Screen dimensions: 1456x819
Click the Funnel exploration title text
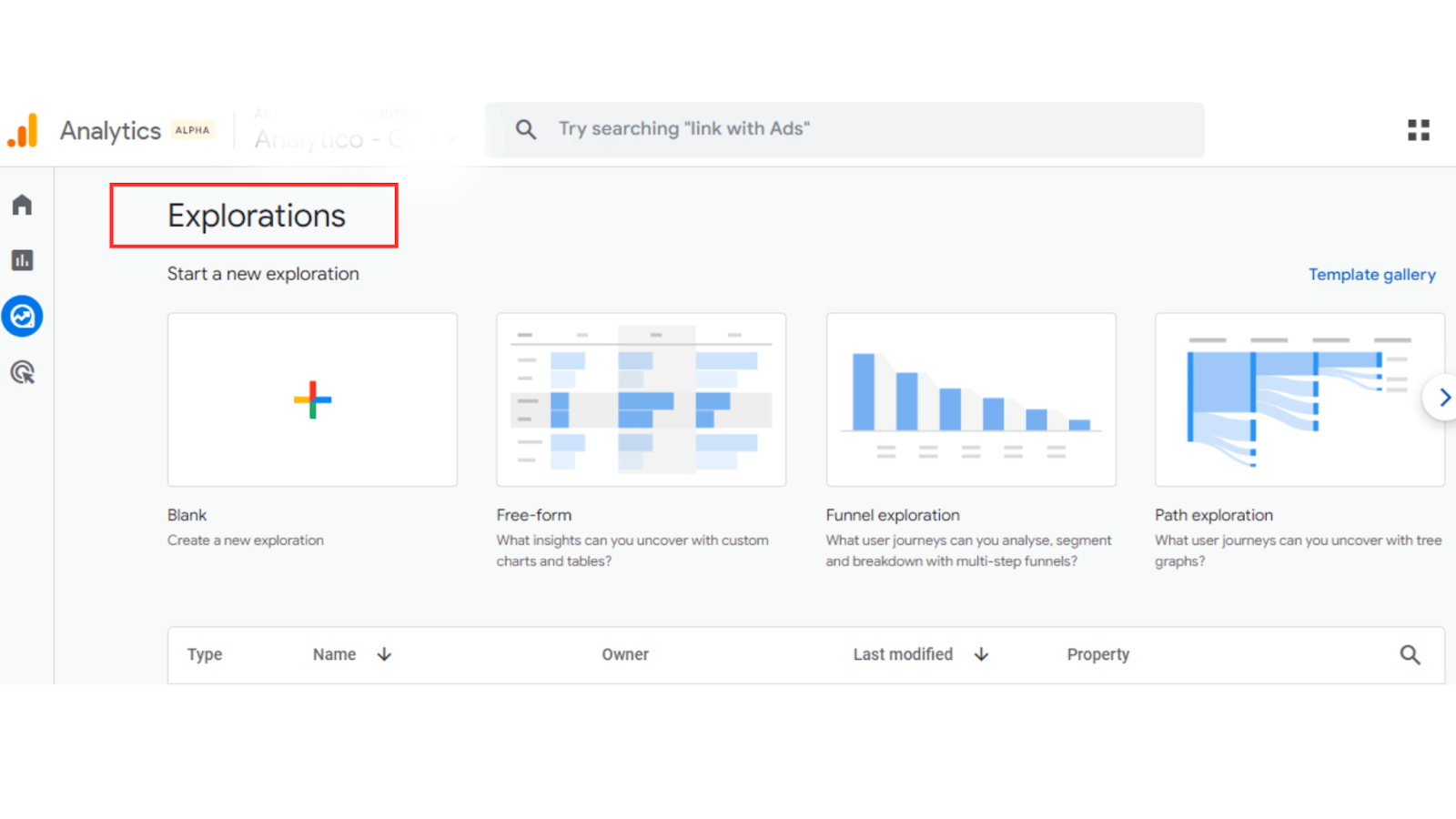coord(893,515)
